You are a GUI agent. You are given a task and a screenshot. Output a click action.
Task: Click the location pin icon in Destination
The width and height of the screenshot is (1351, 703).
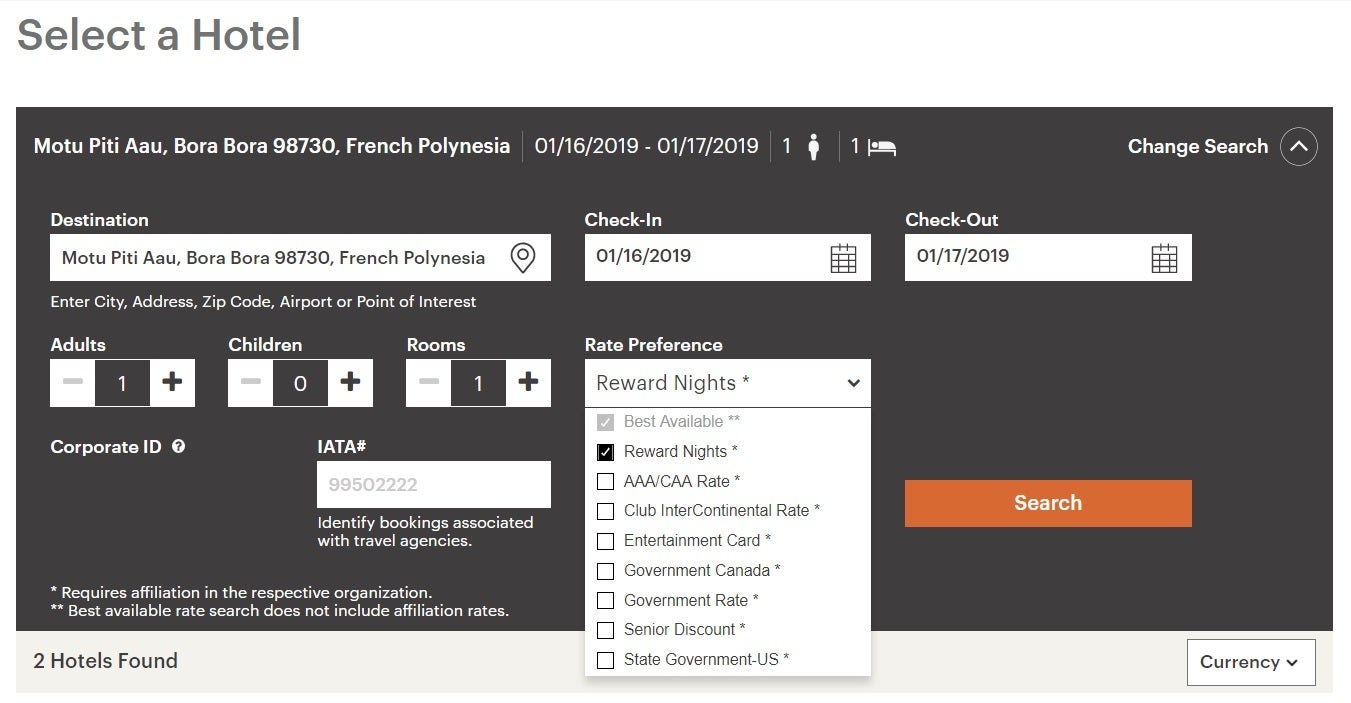[x=522, y=258]
